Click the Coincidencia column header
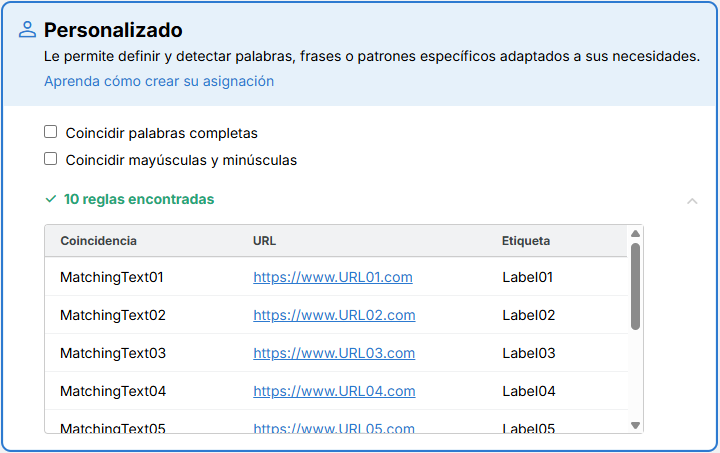The width and height of the screenshot is (720, 453). pos(98,241)
